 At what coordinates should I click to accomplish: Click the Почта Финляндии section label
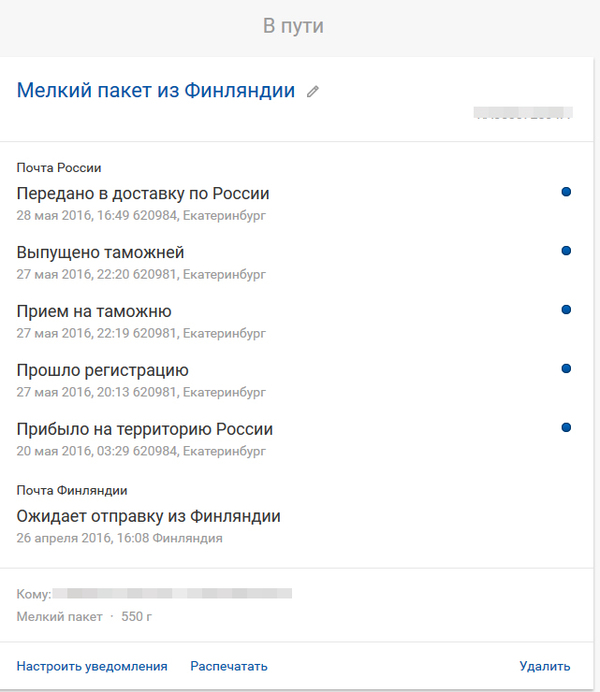(x=72, y=491)
